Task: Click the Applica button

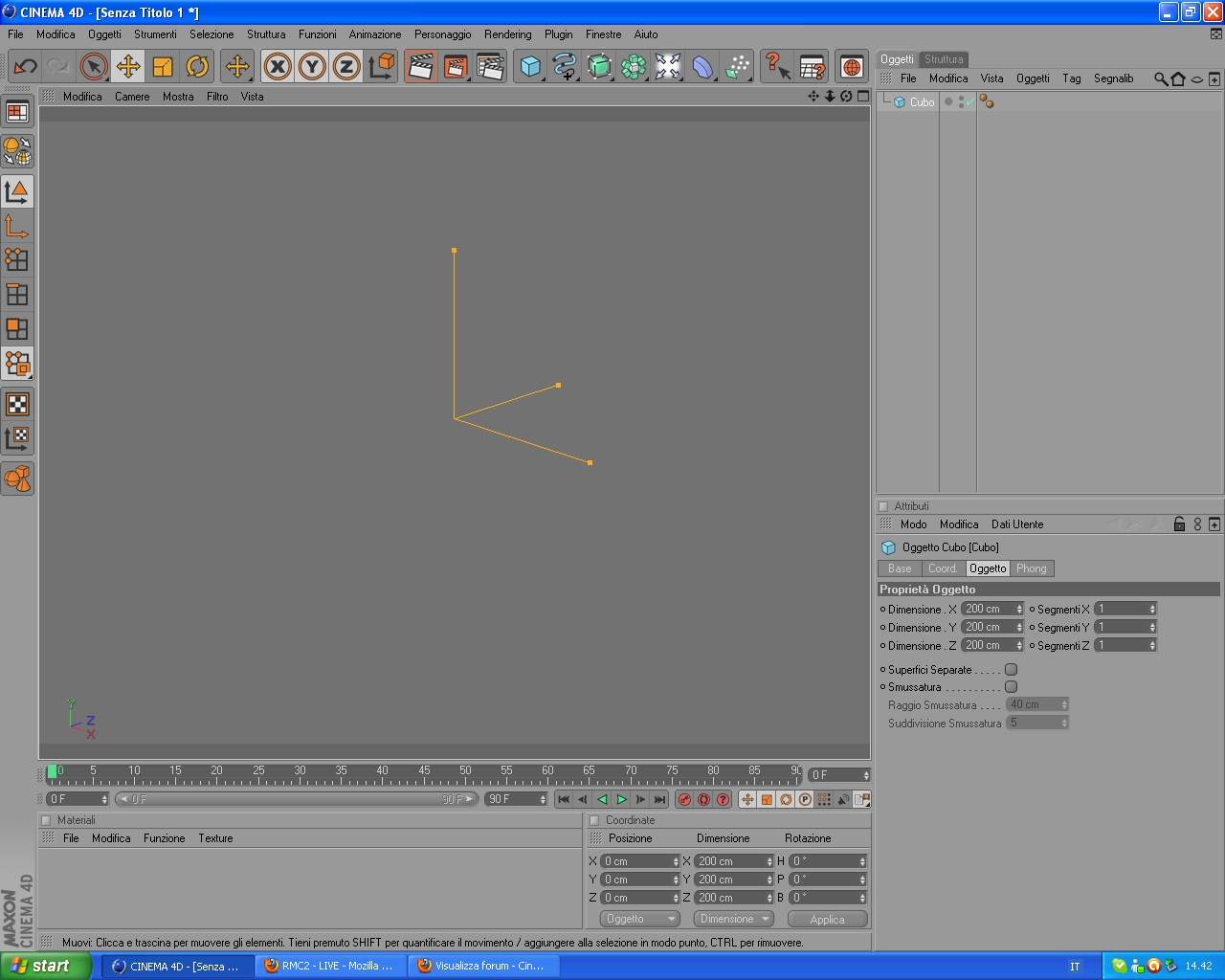Action: click(827, 919)
